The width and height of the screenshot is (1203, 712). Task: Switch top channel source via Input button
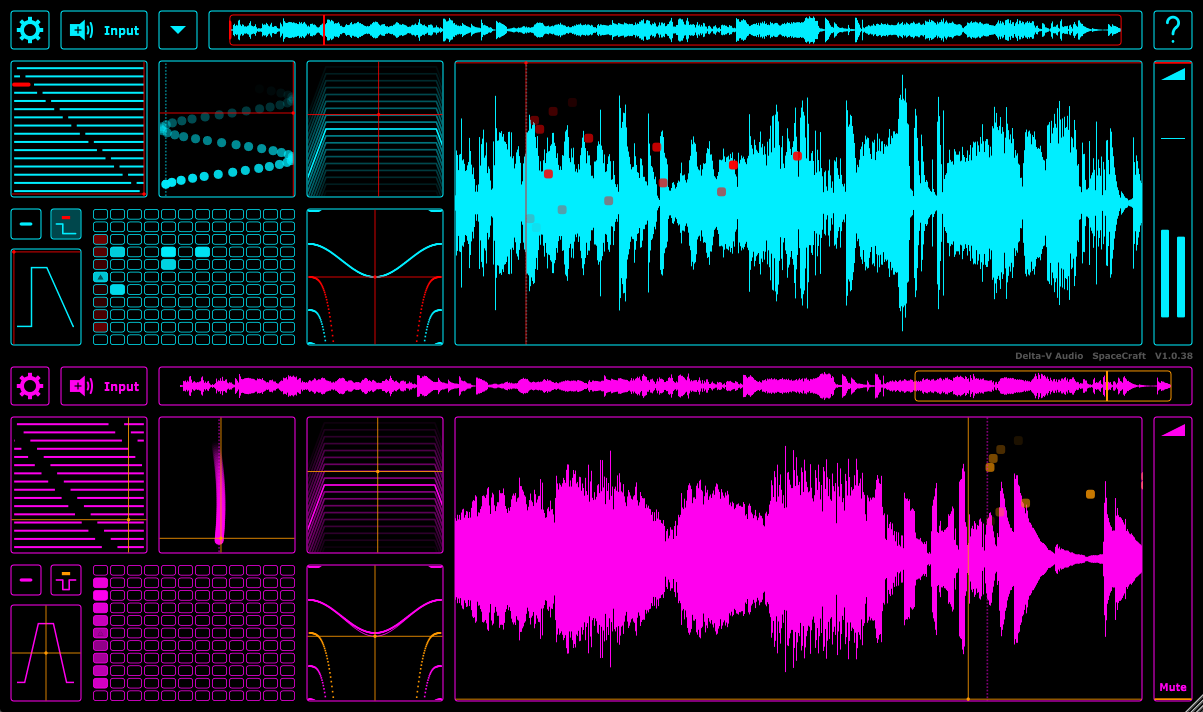point(103,29)
